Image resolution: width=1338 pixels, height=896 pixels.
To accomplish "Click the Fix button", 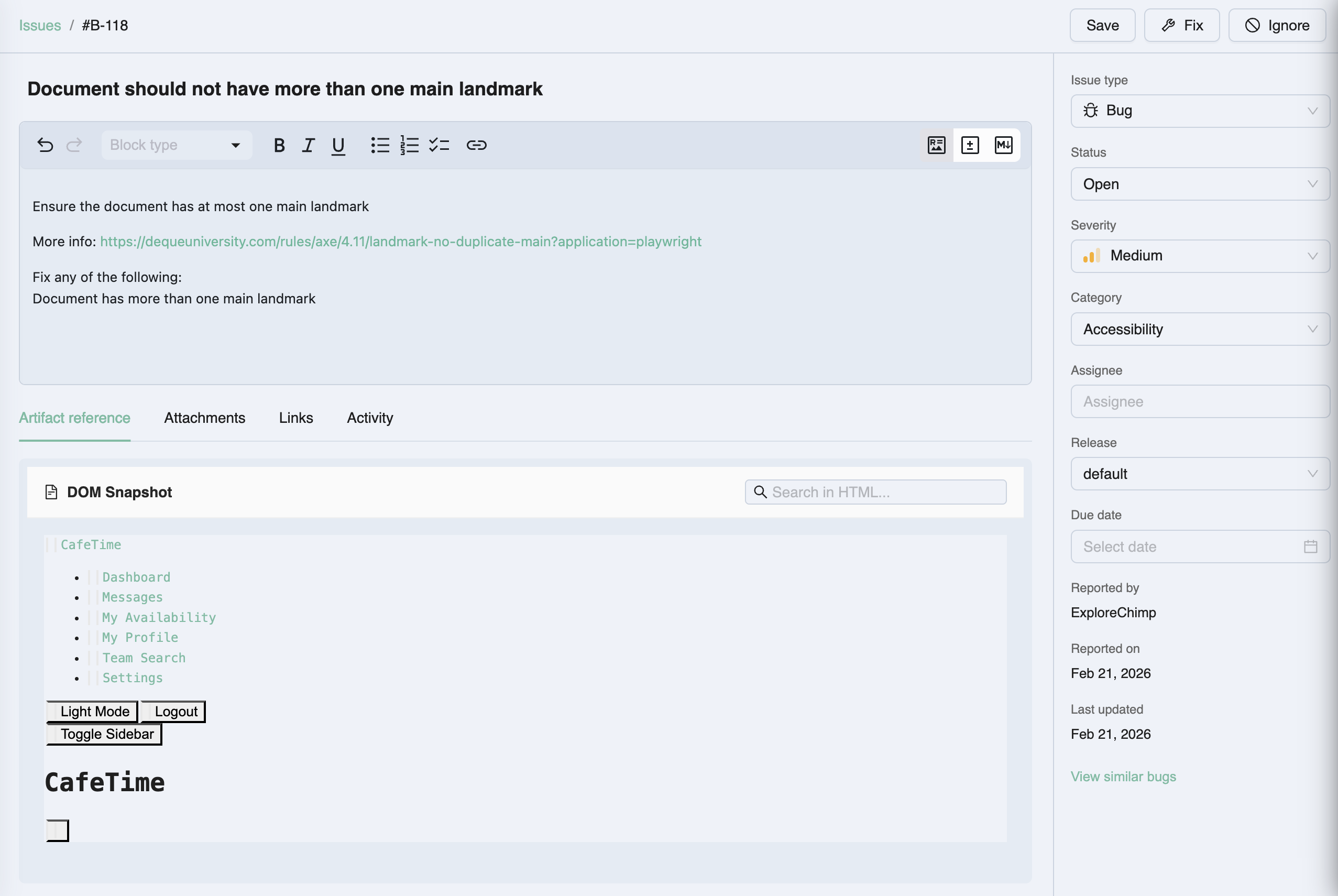I will 1181,25.
